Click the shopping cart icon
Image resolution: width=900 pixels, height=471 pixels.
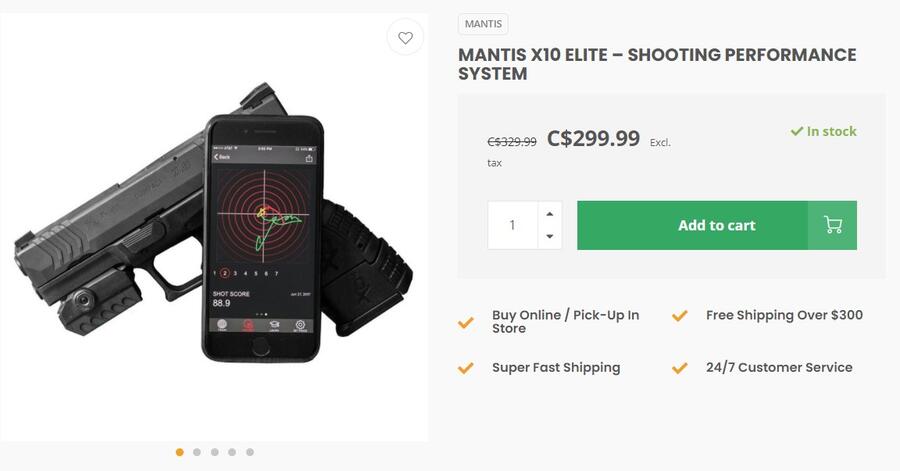click(832, 225)
